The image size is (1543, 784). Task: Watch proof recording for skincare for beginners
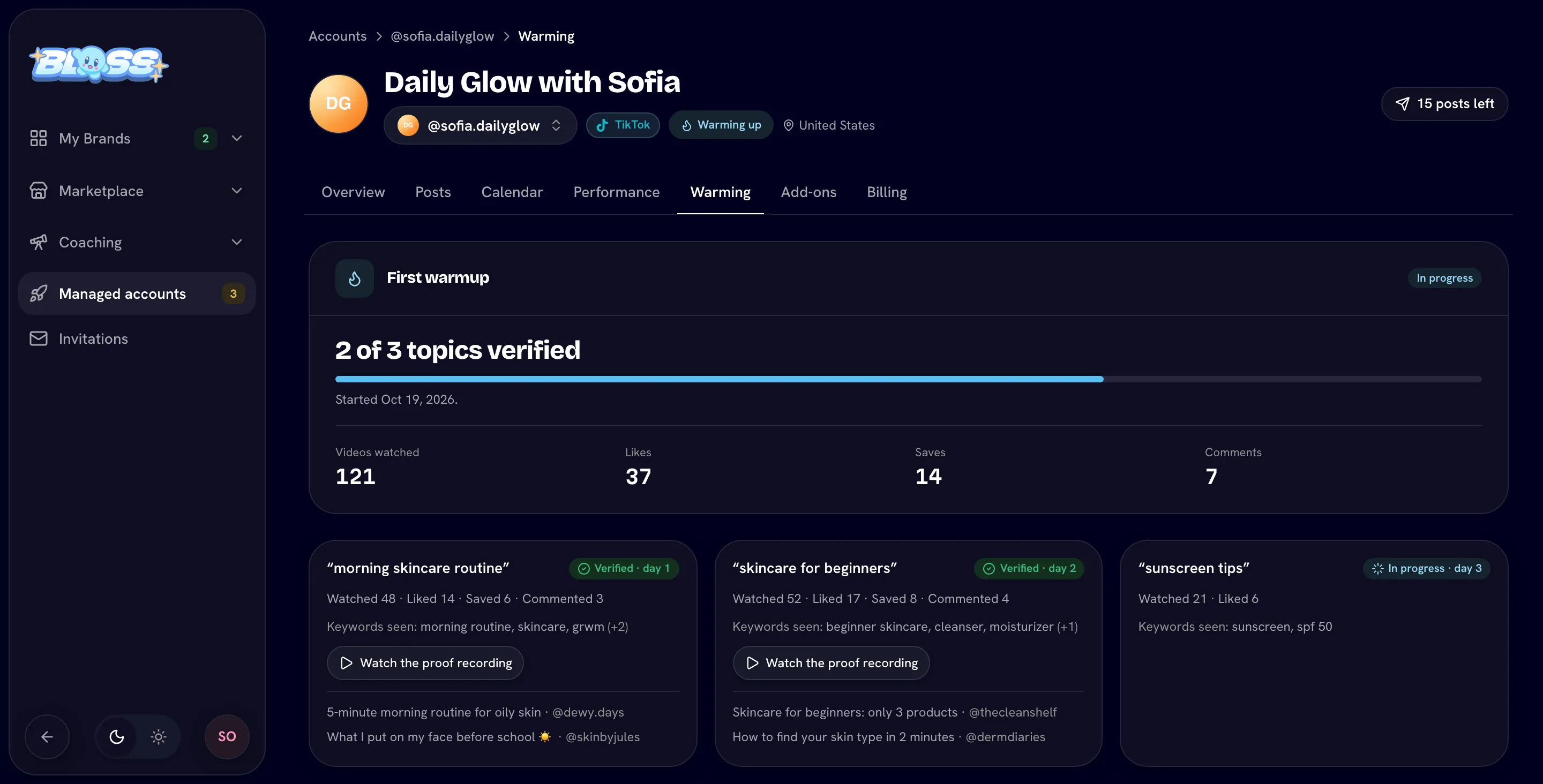pyautogui.click(x=831, y=663)
